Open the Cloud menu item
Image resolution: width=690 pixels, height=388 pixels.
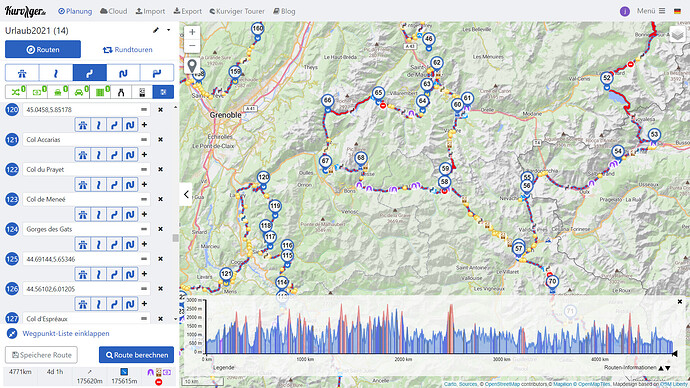coord(114,11)
